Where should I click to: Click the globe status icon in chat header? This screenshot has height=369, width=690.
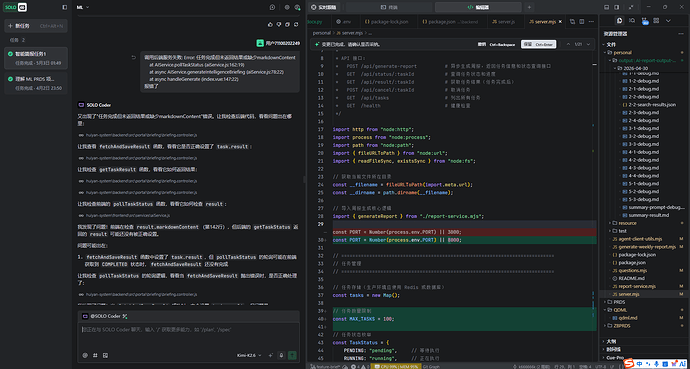coord(297,7)
